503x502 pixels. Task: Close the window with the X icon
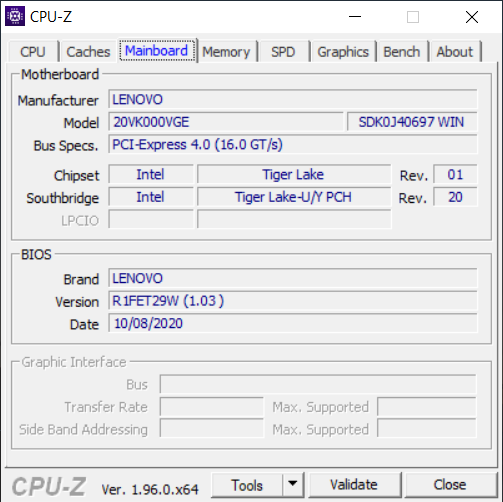pos(472,17)
